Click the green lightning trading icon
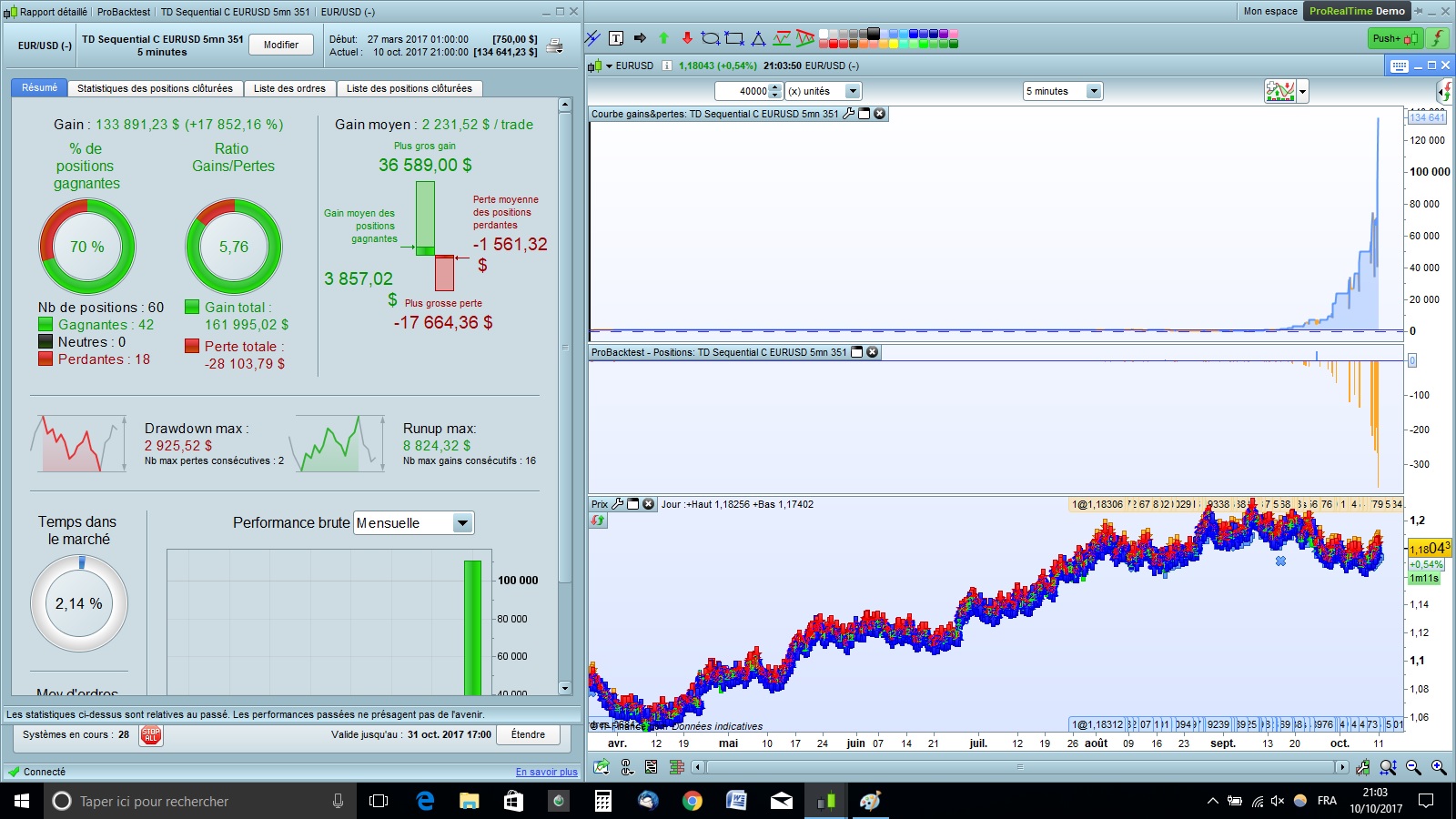This screenshot has width=1456, height=819. click(x=1437, y=38)
